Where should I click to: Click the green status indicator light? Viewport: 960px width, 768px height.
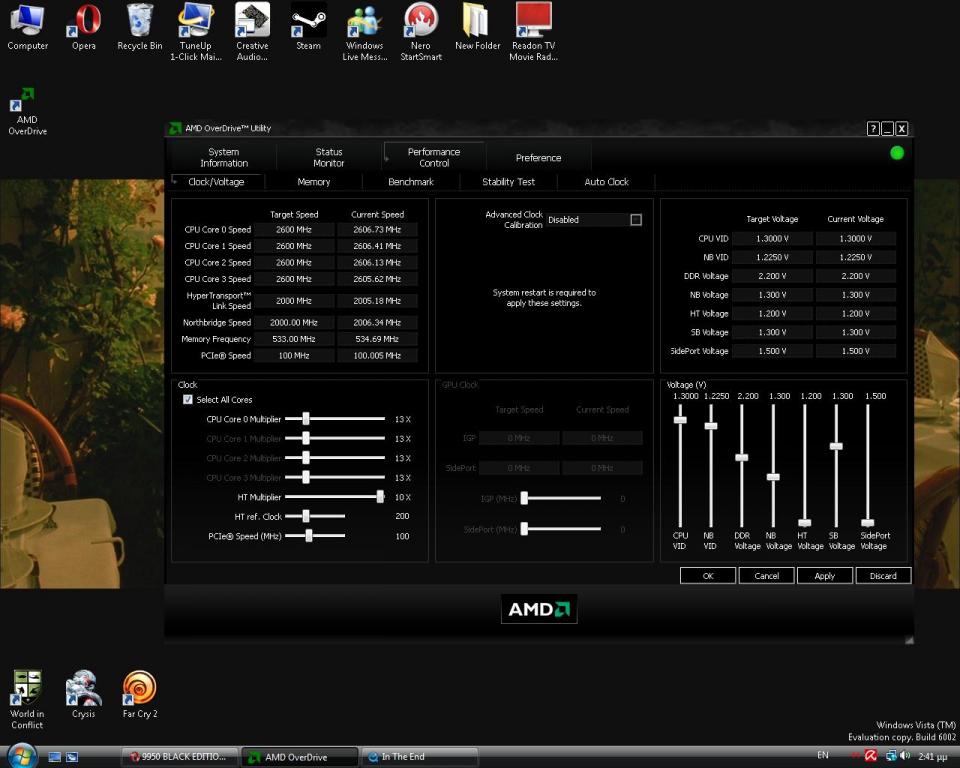click(897, 153)
